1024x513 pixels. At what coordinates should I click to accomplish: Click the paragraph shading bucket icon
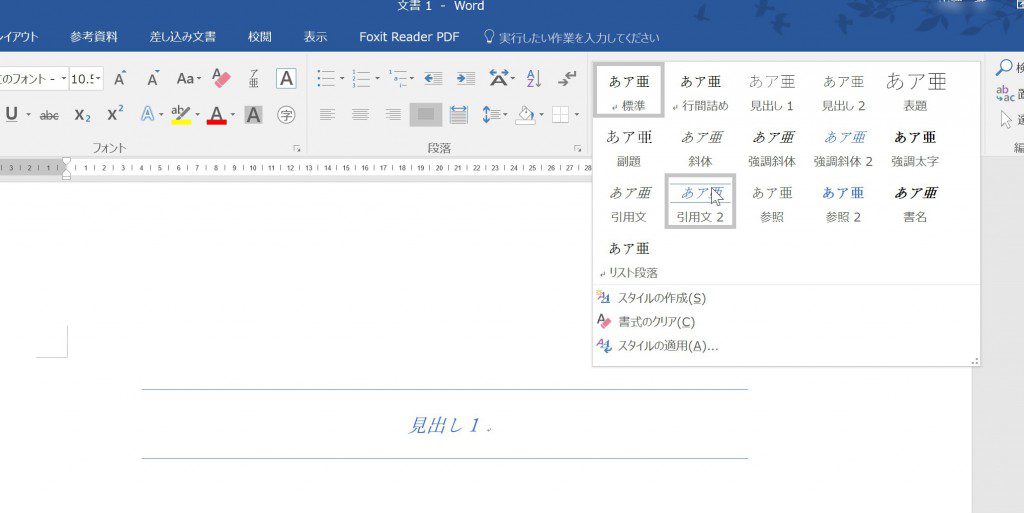[525, 115]
